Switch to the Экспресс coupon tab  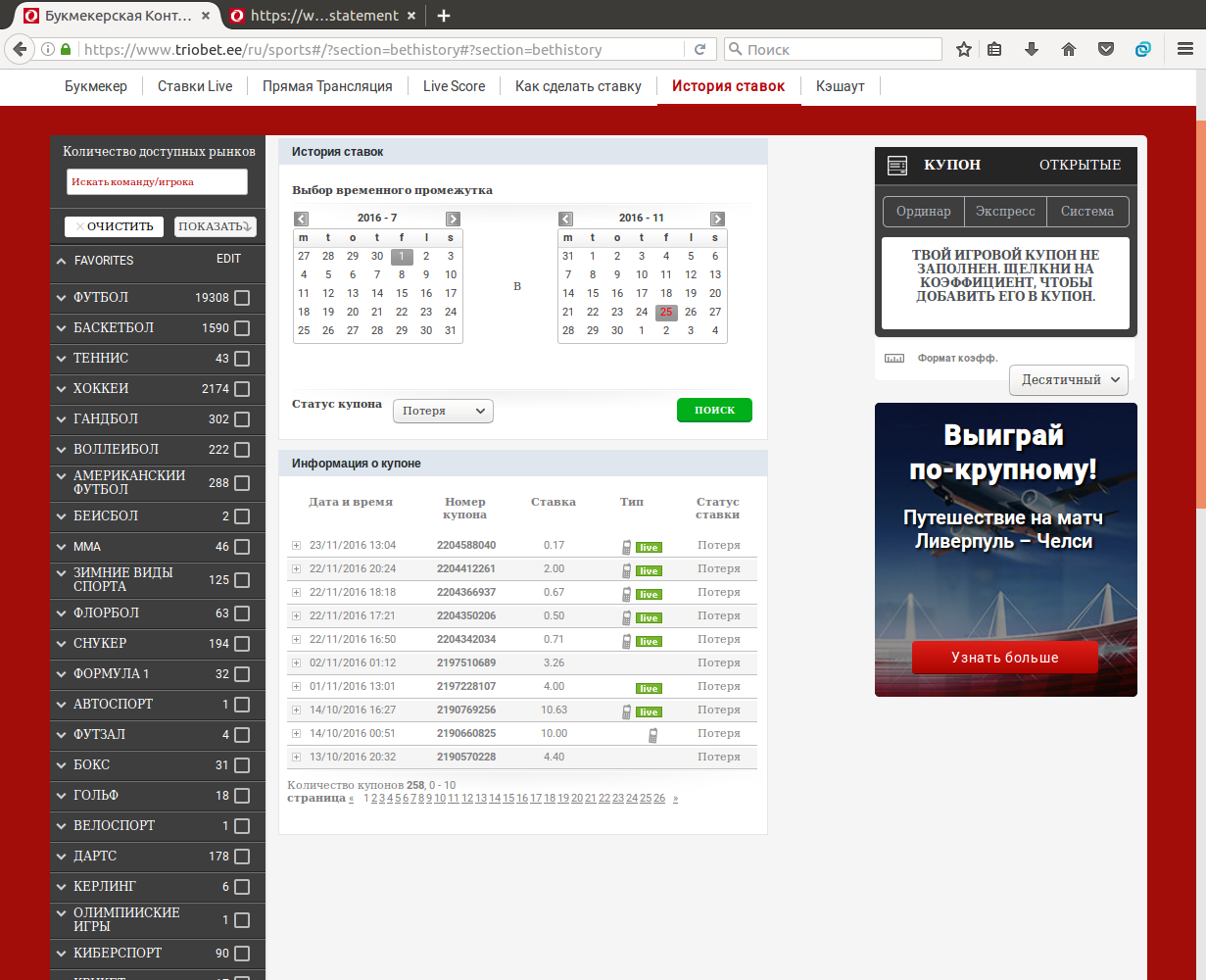pyautogui.click(x=1005, y=212)
